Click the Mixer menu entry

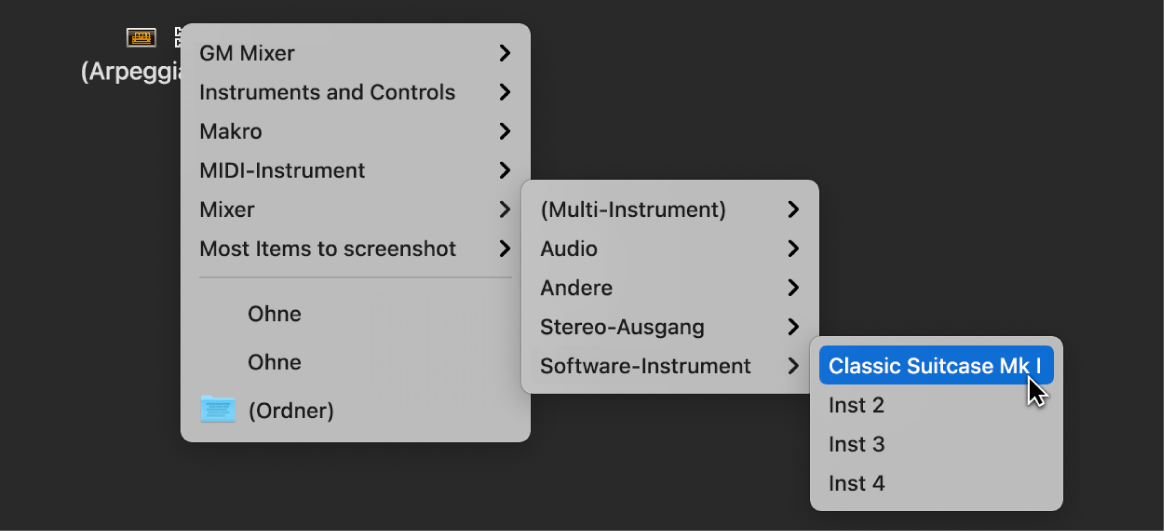(x=227, y=209)
